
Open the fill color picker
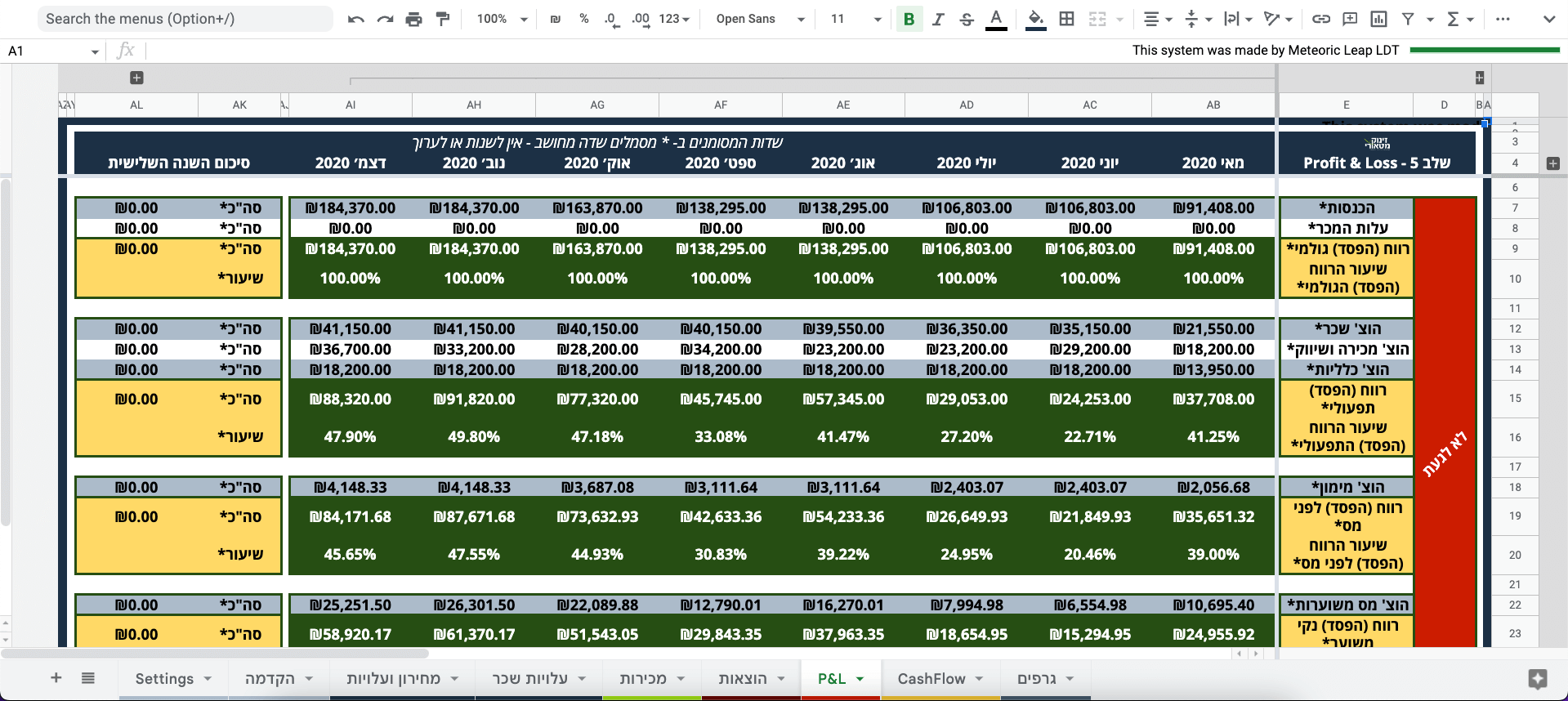point(1035,19)
